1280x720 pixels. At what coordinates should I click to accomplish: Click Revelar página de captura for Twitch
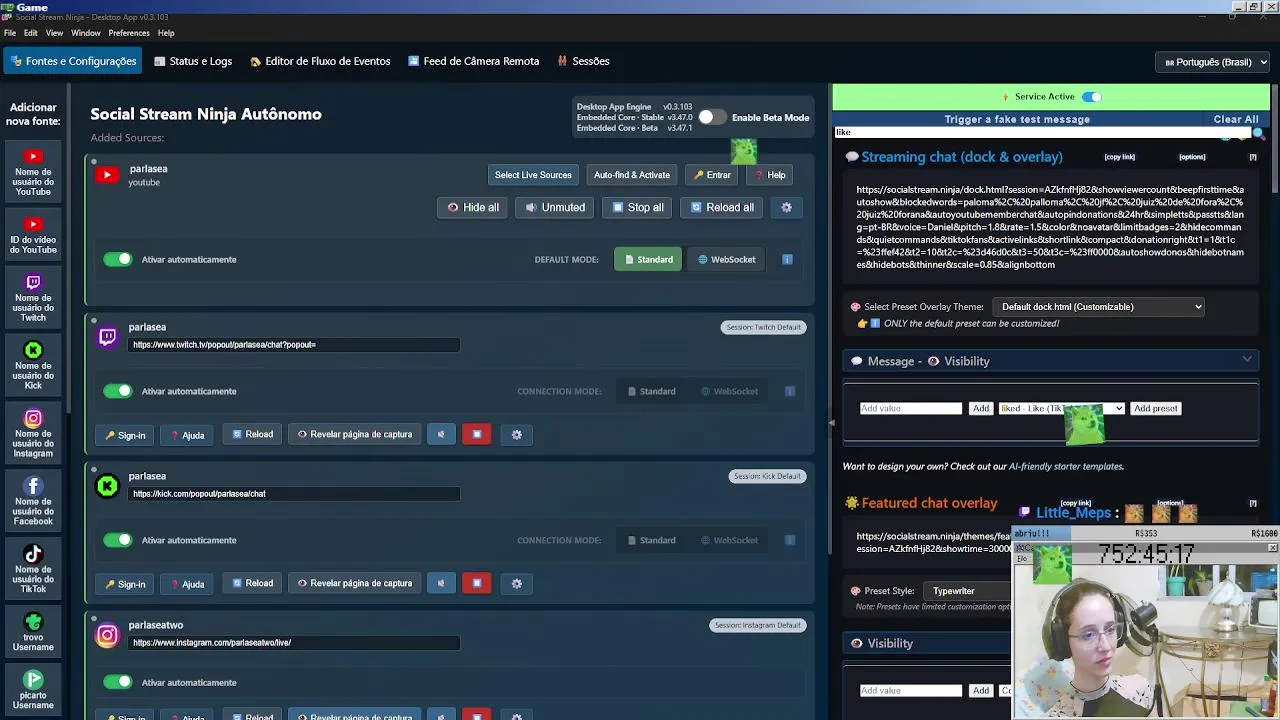(x=354, y=434)
